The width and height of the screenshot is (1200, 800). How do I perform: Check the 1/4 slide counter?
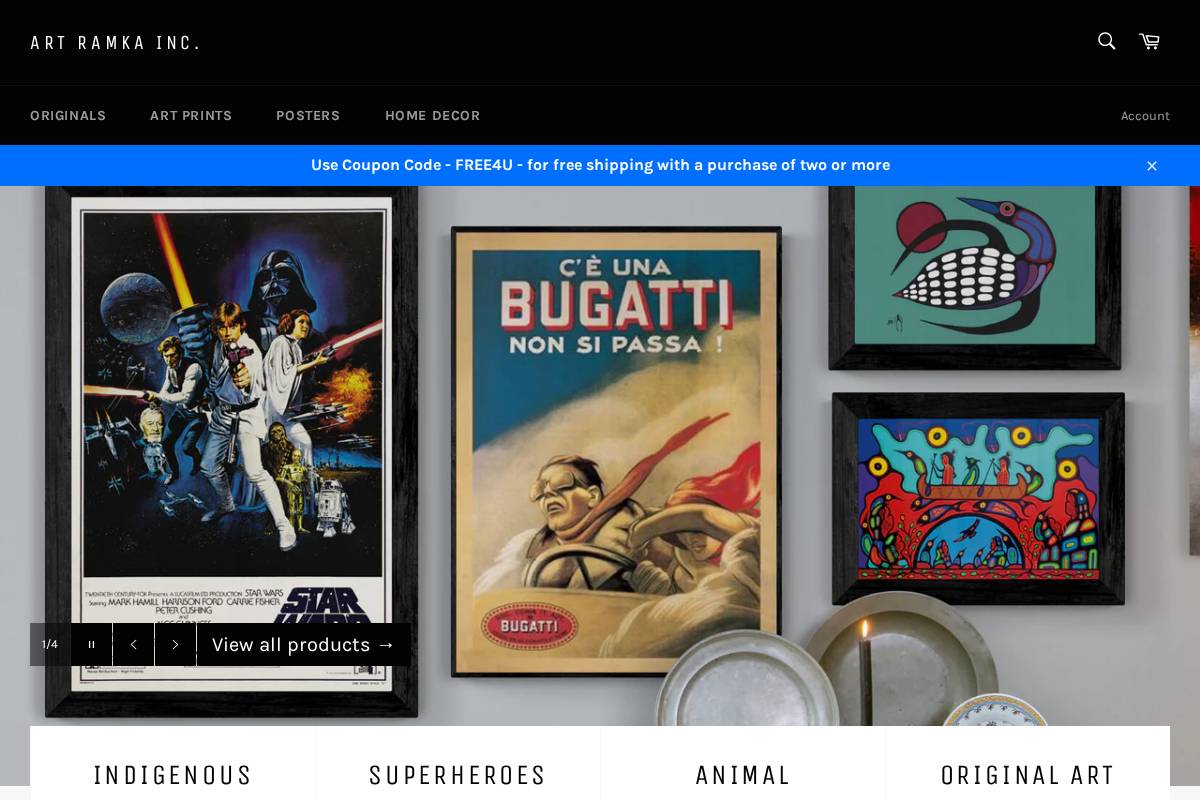click(50, 644)
